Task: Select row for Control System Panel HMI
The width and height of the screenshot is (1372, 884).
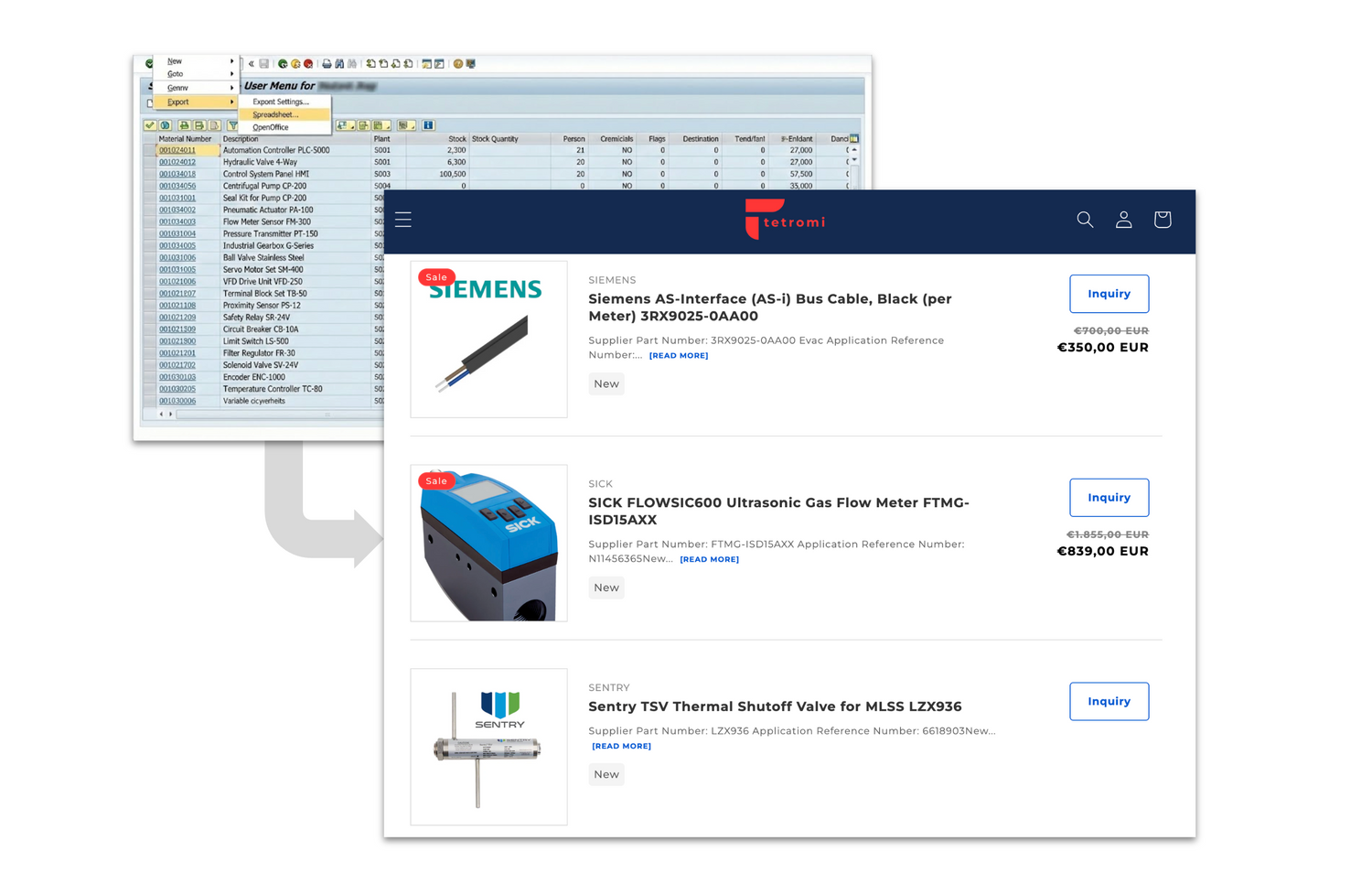Action: 265,174
